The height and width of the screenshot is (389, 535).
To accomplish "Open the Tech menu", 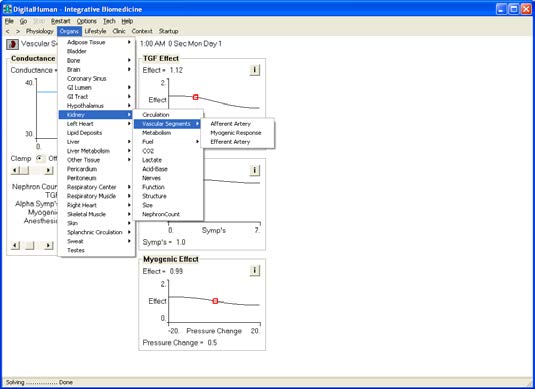I will click(x=109, y=21).
